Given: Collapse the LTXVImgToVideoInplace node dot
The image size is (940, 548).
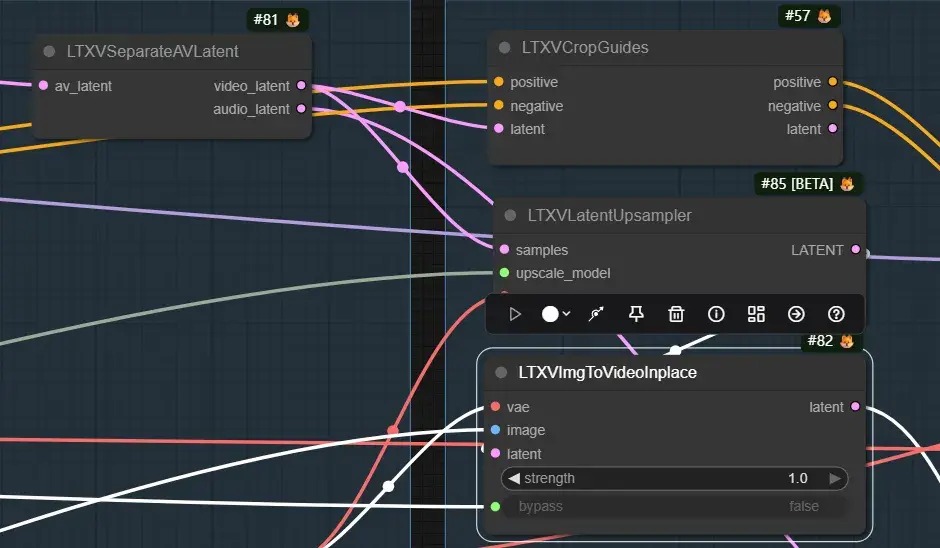Looking at the screenshot, I should point(501,372).
